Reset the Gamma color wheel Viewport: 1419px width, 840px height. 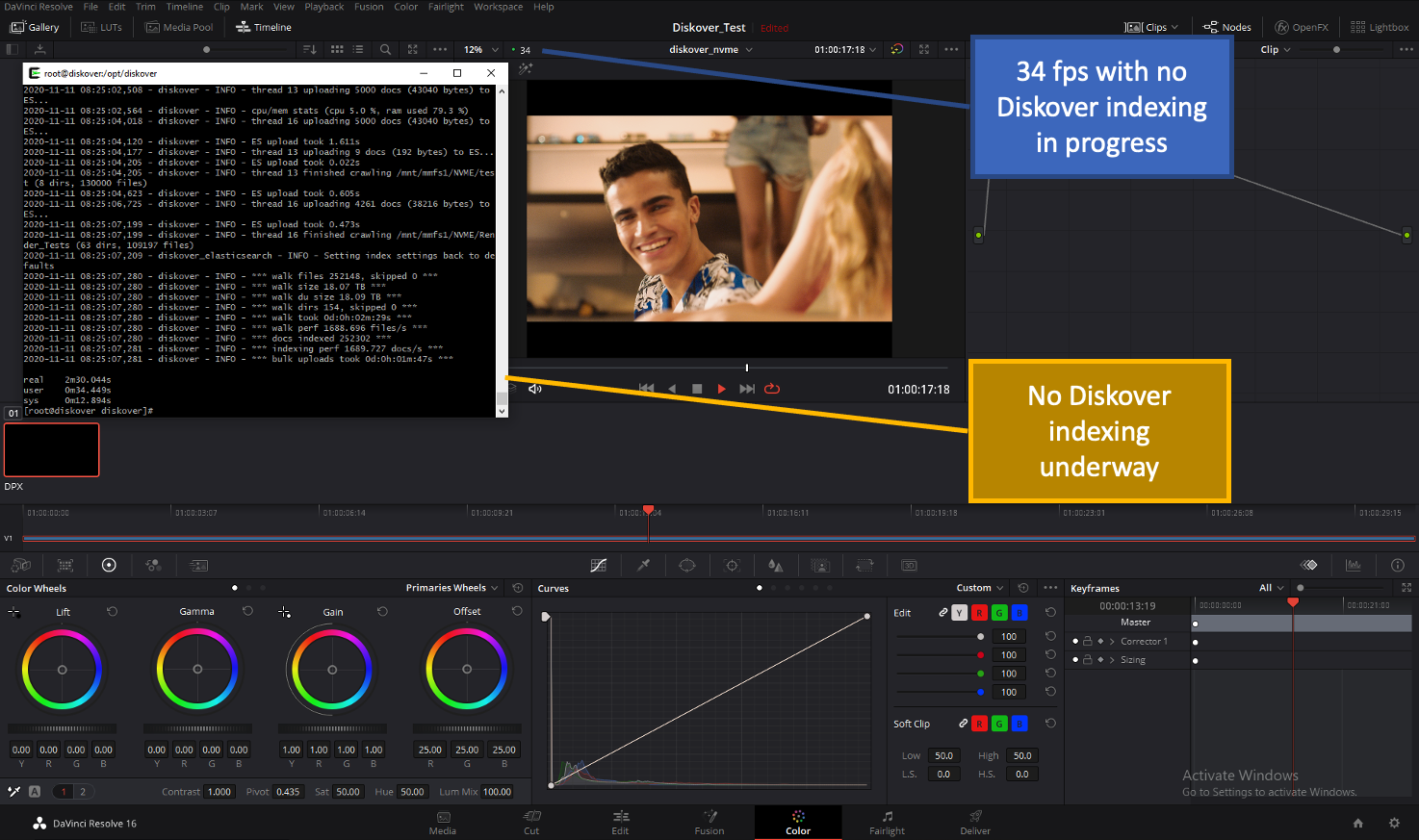point(247,612)
